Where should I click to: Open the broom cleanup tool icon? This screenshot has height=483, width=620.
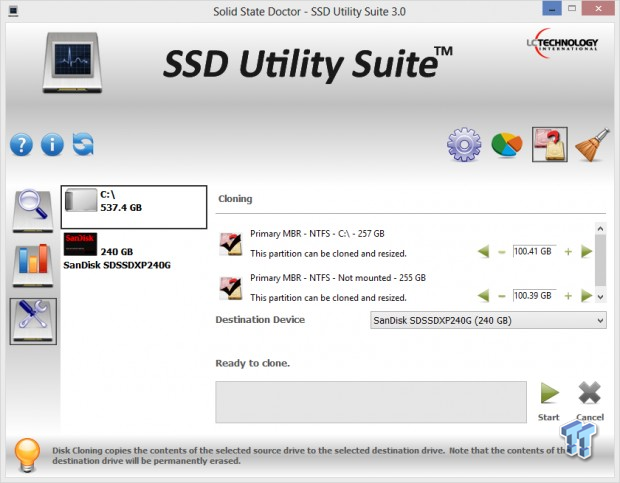click(x=592, y=145)
